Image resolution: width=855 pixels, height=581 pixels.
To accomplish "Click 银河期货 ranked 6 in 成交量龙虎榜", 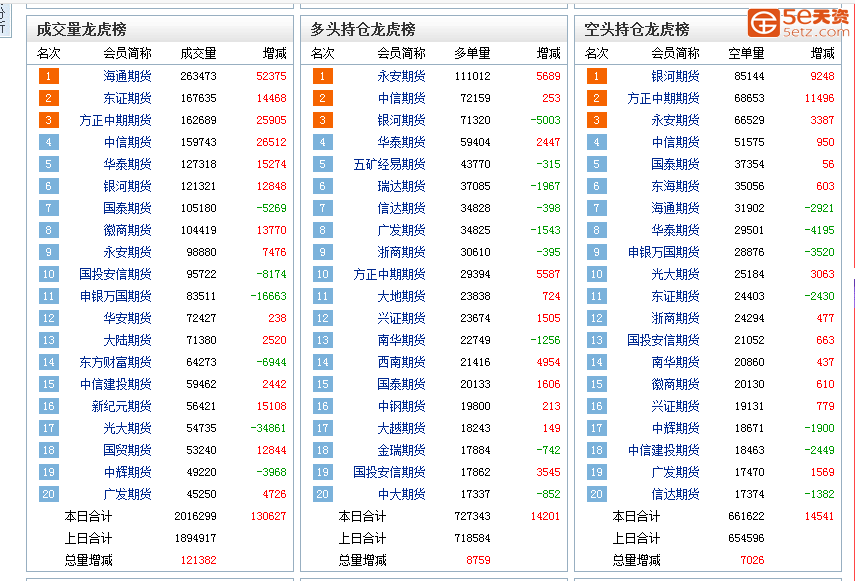I will (127, 186).
